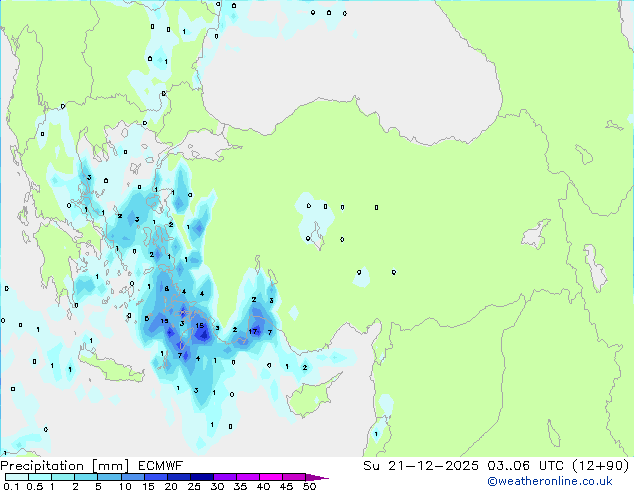Pick the 2–5 mm legend swatch
The height and width of the screenshot is (490, 634).
click(x=86, y=477)
